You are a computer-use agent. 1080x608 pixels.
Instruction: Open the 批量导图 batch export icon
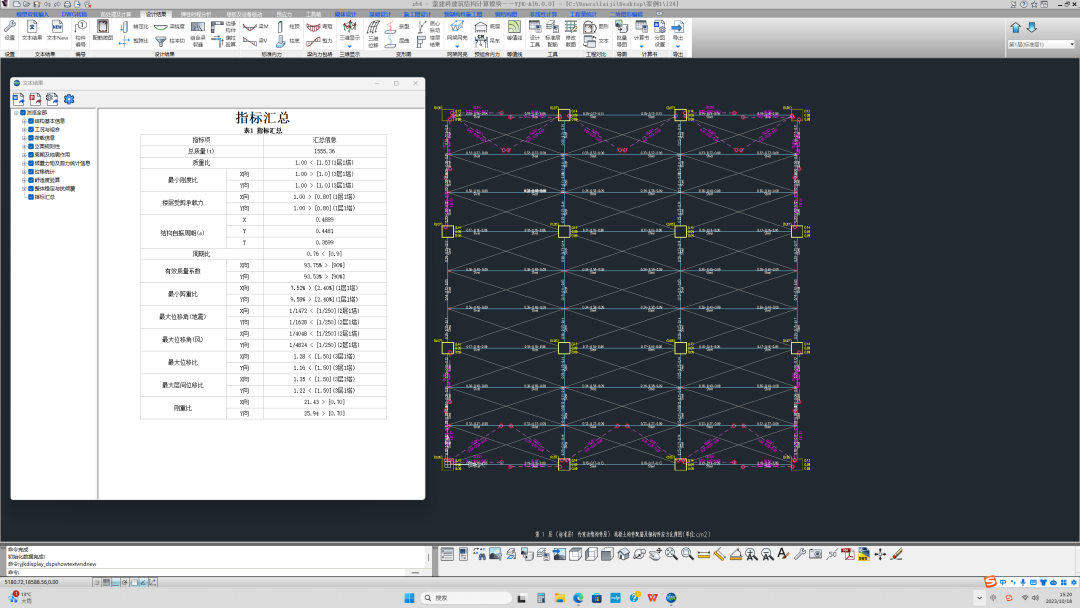[x=621, y=33]
